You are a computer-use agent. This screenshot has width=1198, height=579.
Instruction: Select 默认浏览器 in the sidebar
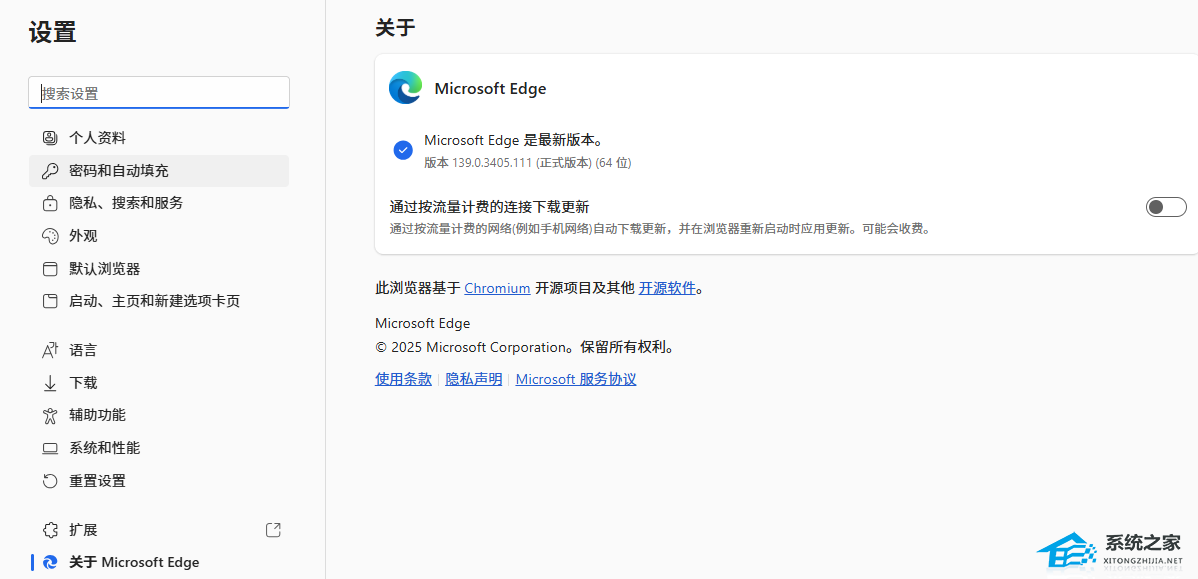pos(159,269)
